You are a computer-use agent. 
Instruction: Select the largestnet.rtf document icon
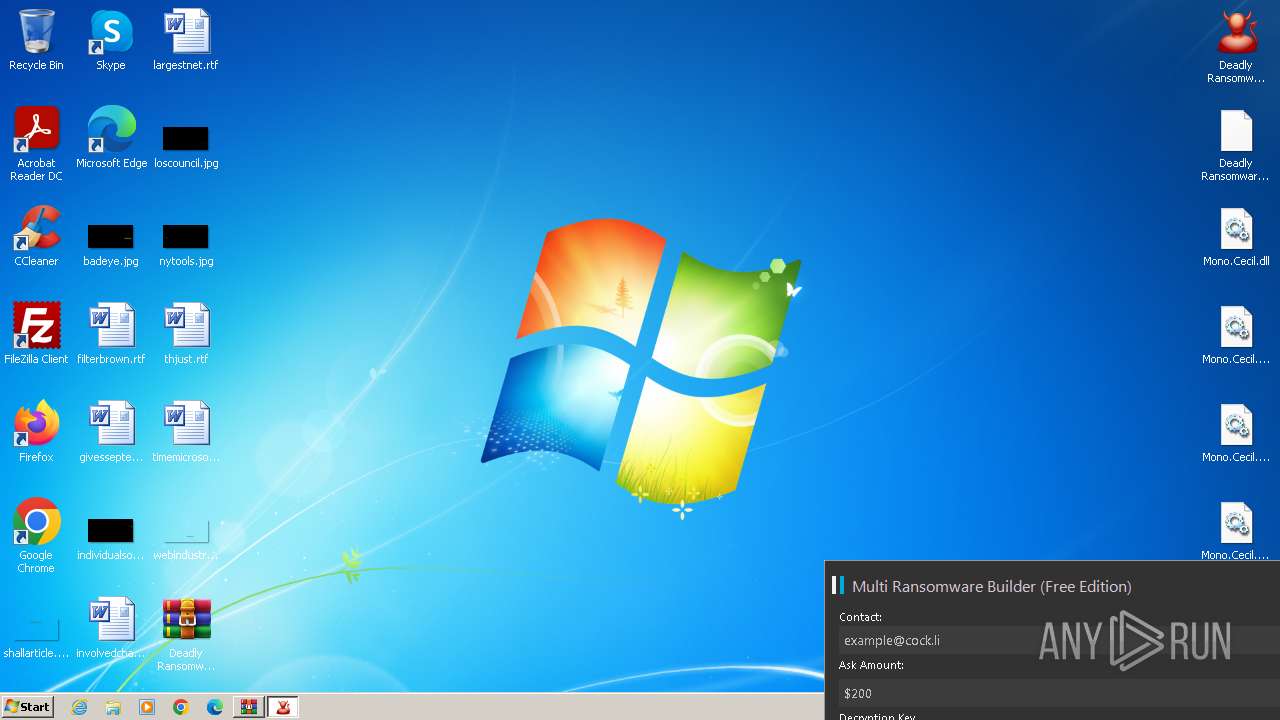point(186,40)
